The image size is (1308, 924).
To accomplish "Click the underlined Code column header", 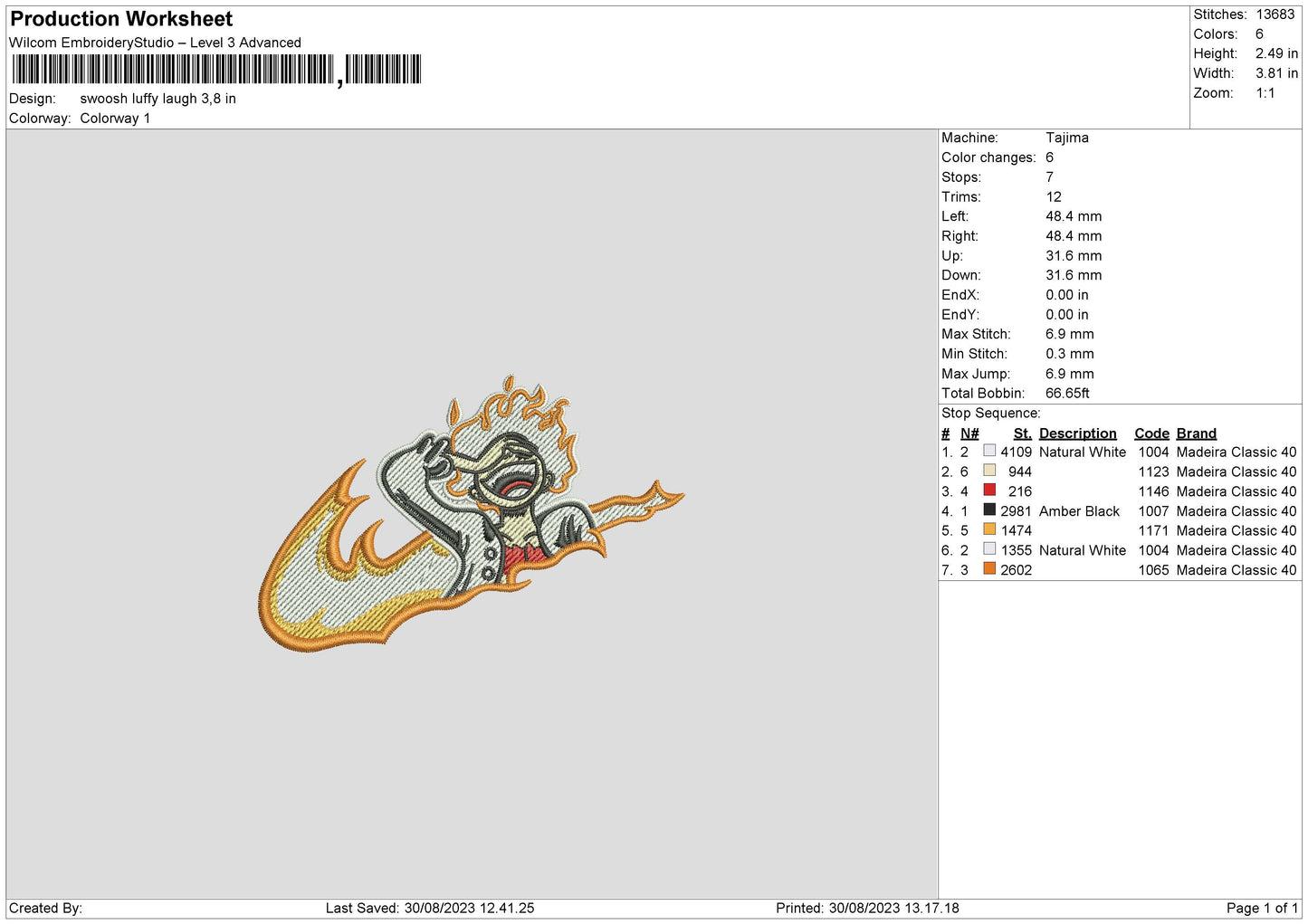I will click(1151, 433).
